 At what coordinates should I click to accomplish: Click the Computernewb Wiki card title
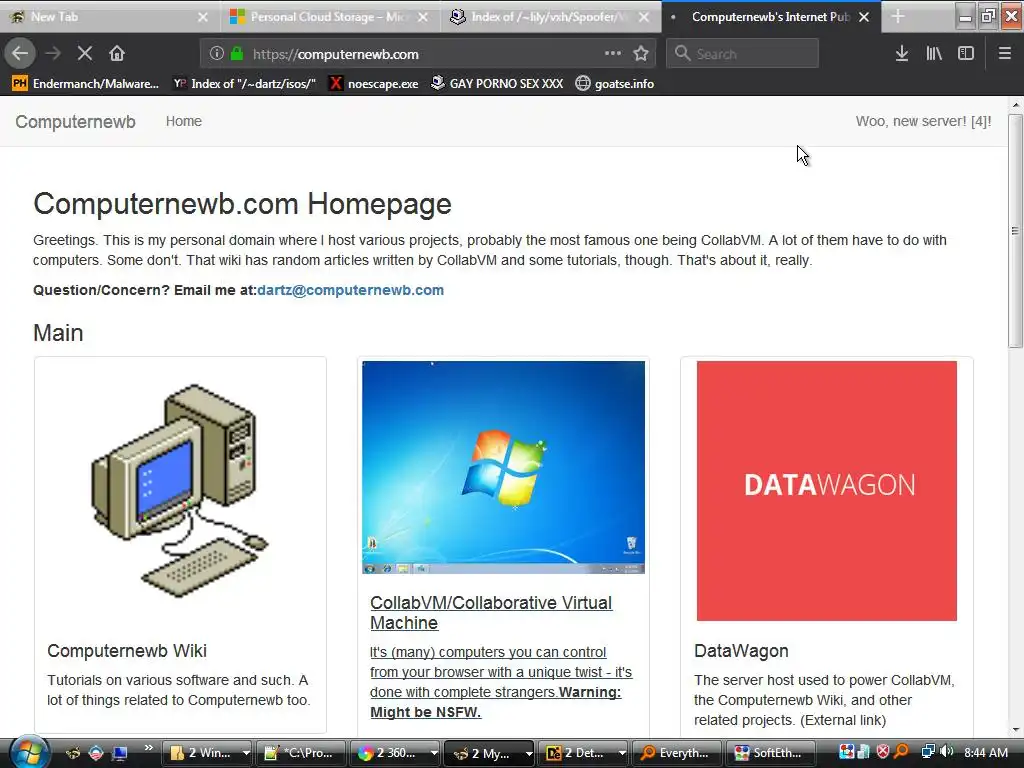127,651
